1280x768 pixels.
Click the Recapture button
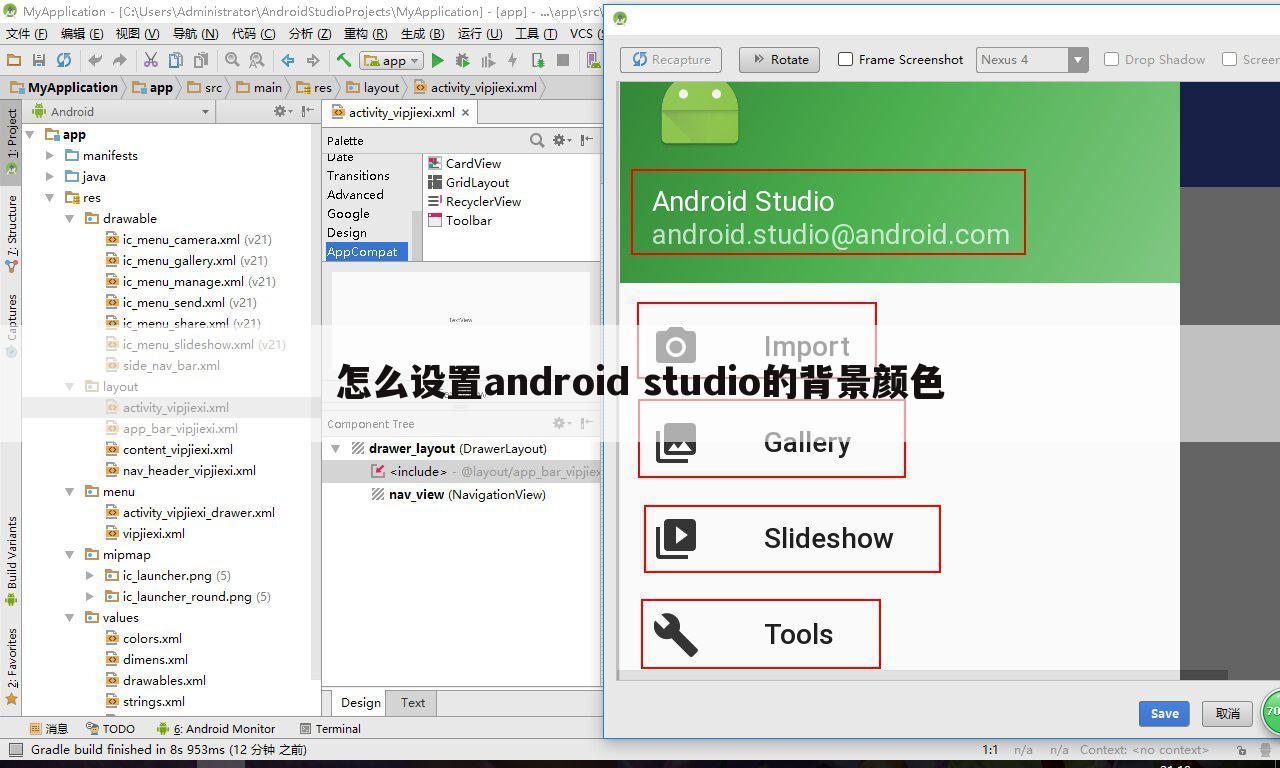[671, 59]
